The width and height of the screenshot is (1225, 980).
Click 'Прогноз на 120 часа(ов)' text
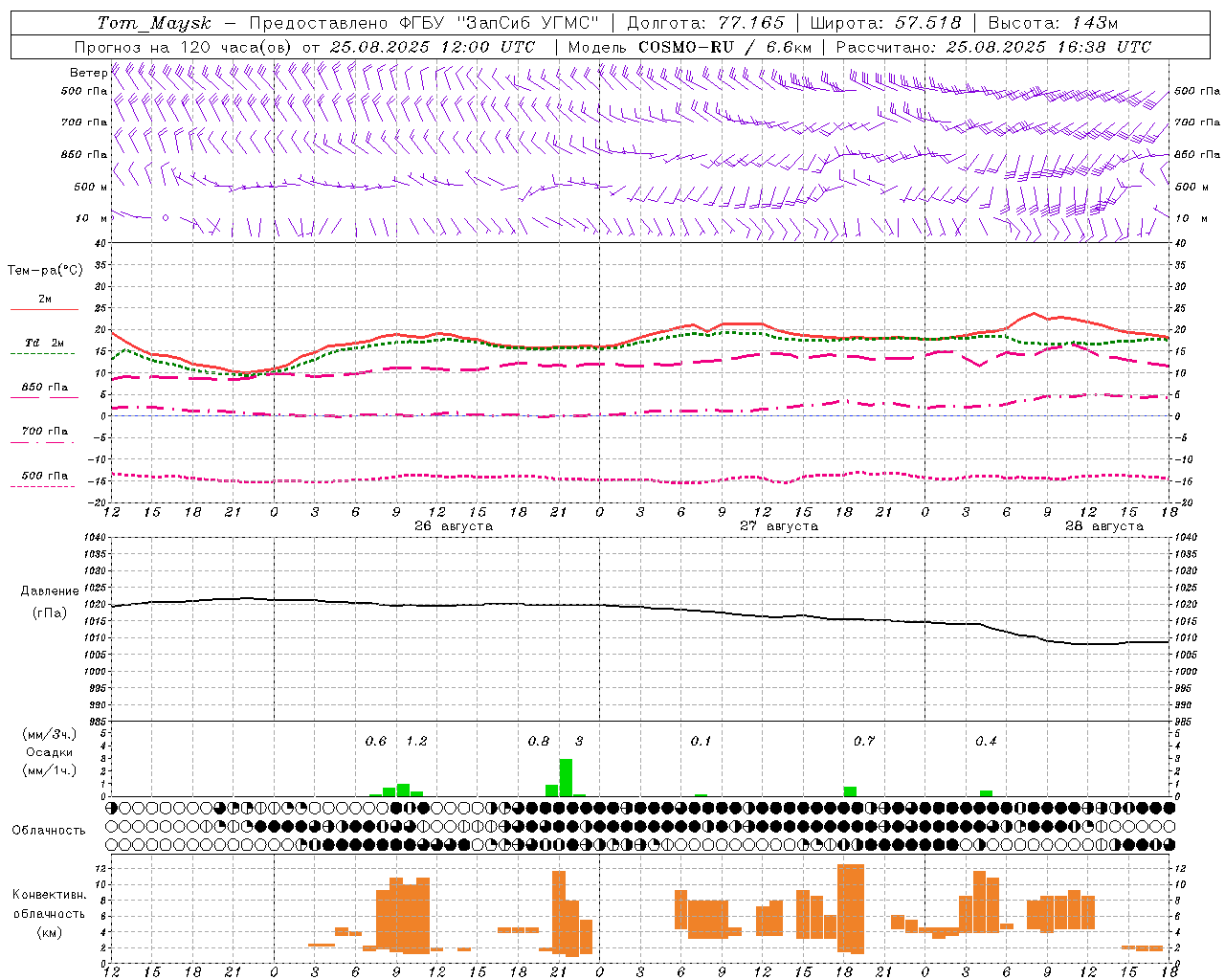[x=184, y=47]
